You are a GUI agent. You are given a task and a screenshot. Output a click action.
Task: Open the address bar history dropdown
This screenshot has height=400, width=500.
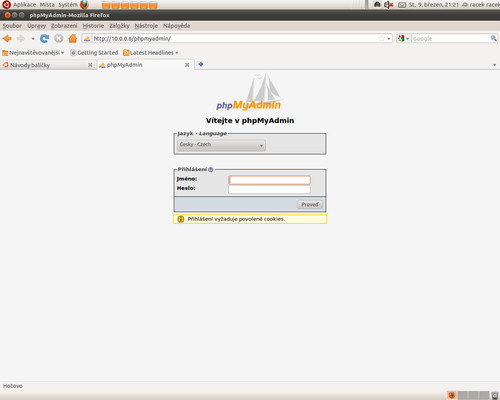389,39
